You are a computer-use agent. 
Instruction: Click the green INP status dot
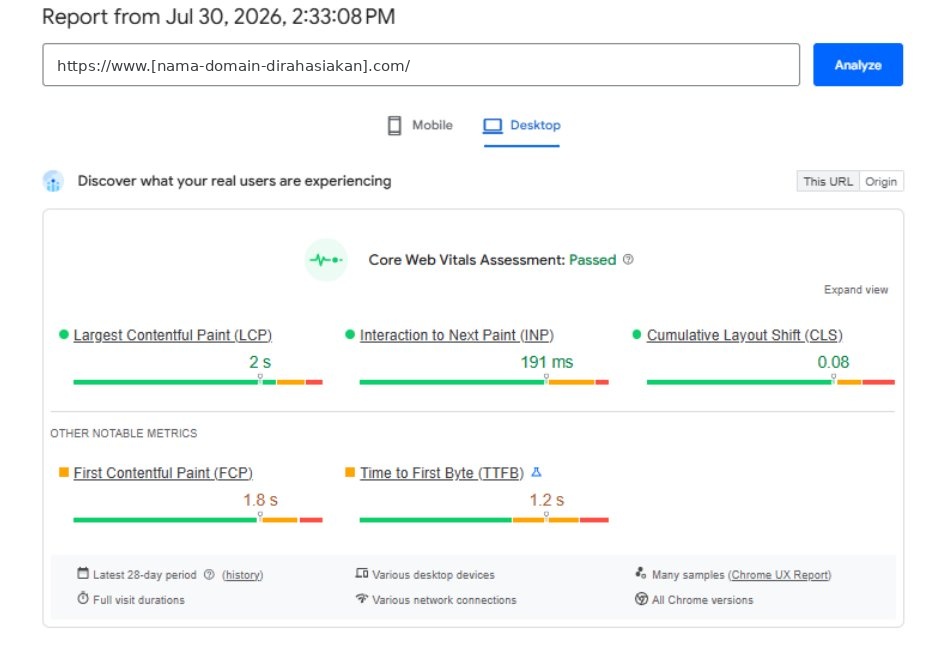click(x=350, y=334)
